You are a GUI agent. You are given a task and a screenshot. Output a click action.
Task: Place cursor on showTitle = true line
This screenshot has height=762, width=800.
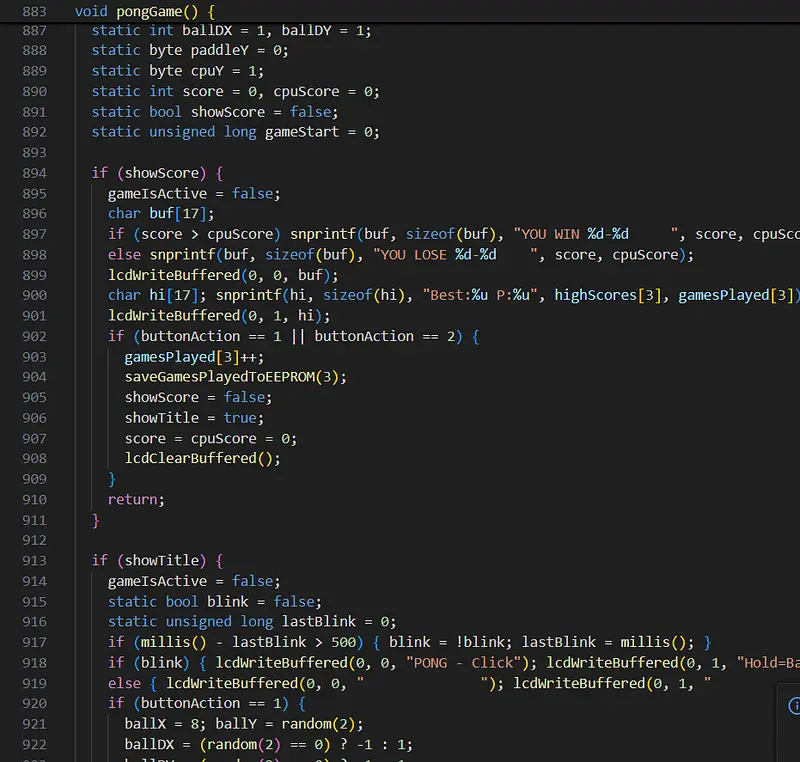click(x=190, y=418)
